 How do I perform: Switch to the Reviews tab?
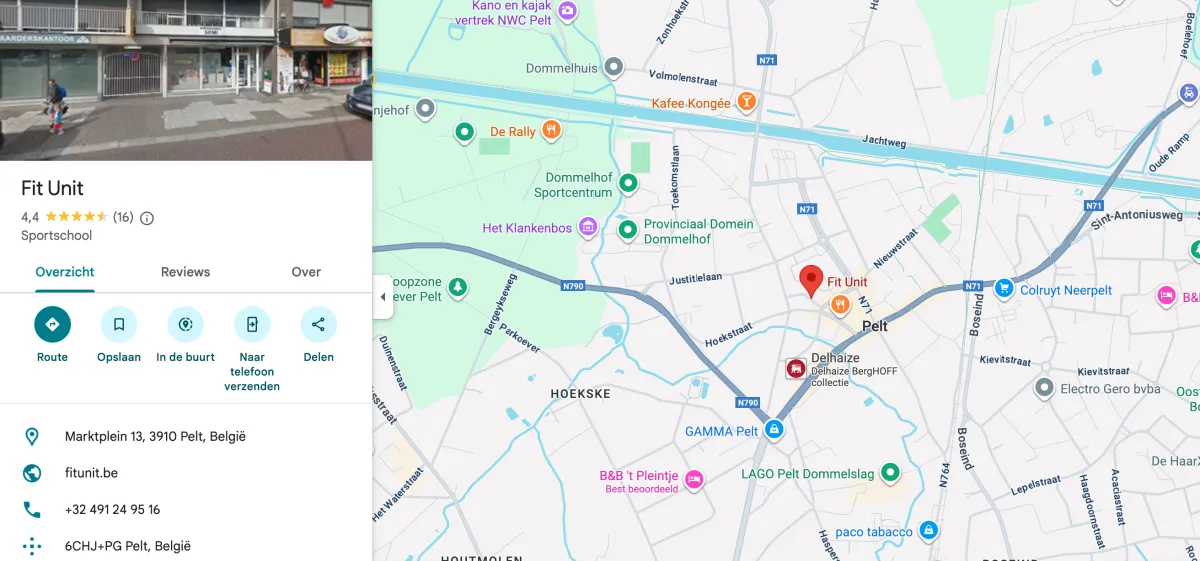pyautogui.click(x=186, y=272)
